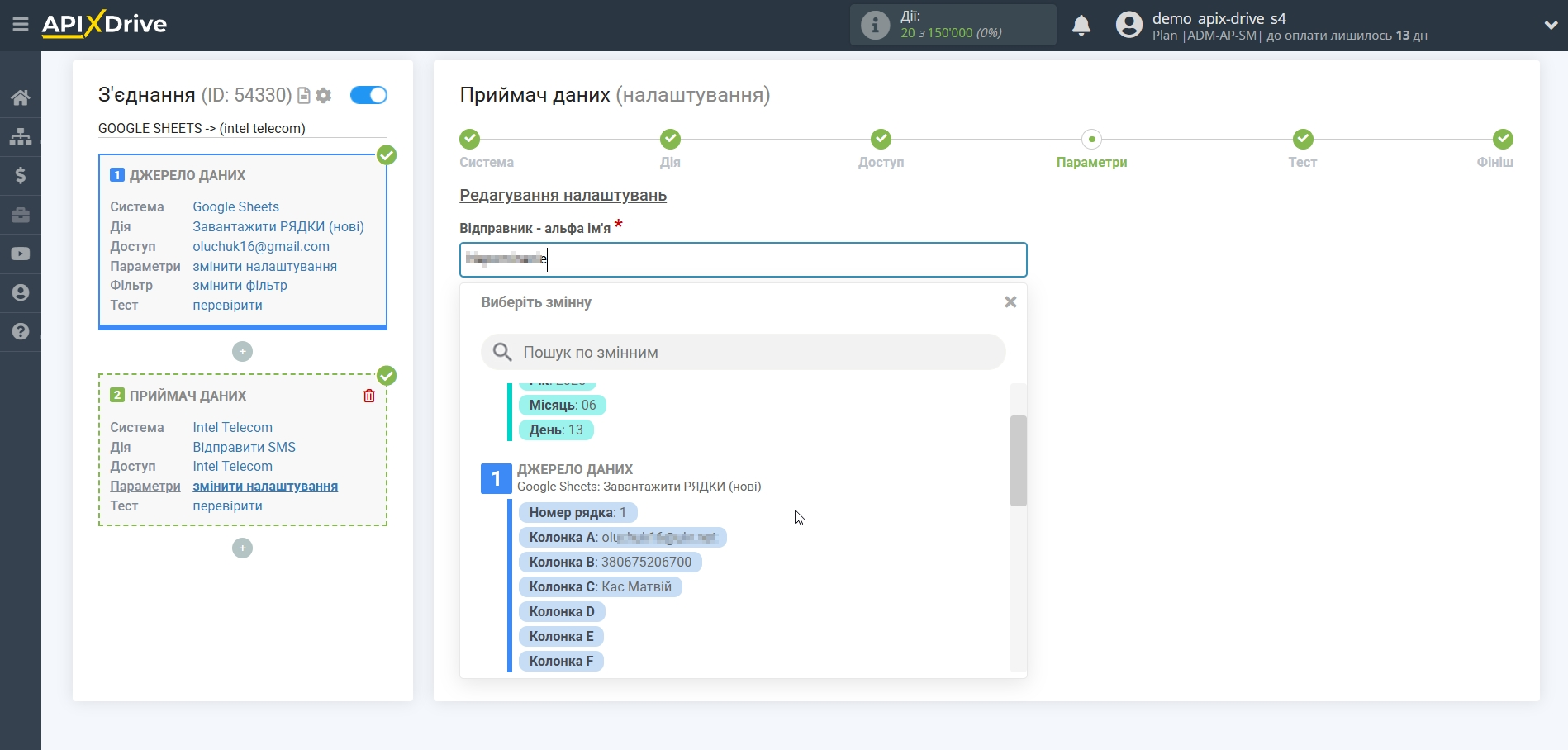This screenshot has height=750, width=1568.
Task: Open connection notes document icon
Action: pyautogui.click(x=303, y=96)
